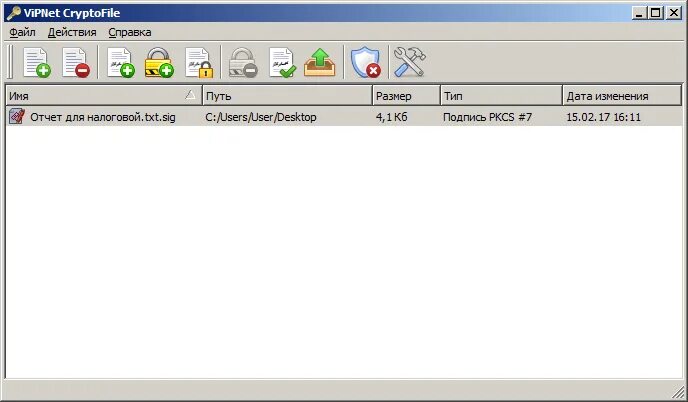Open the Файл menu

pyautogui.click(x=22, y=32)
